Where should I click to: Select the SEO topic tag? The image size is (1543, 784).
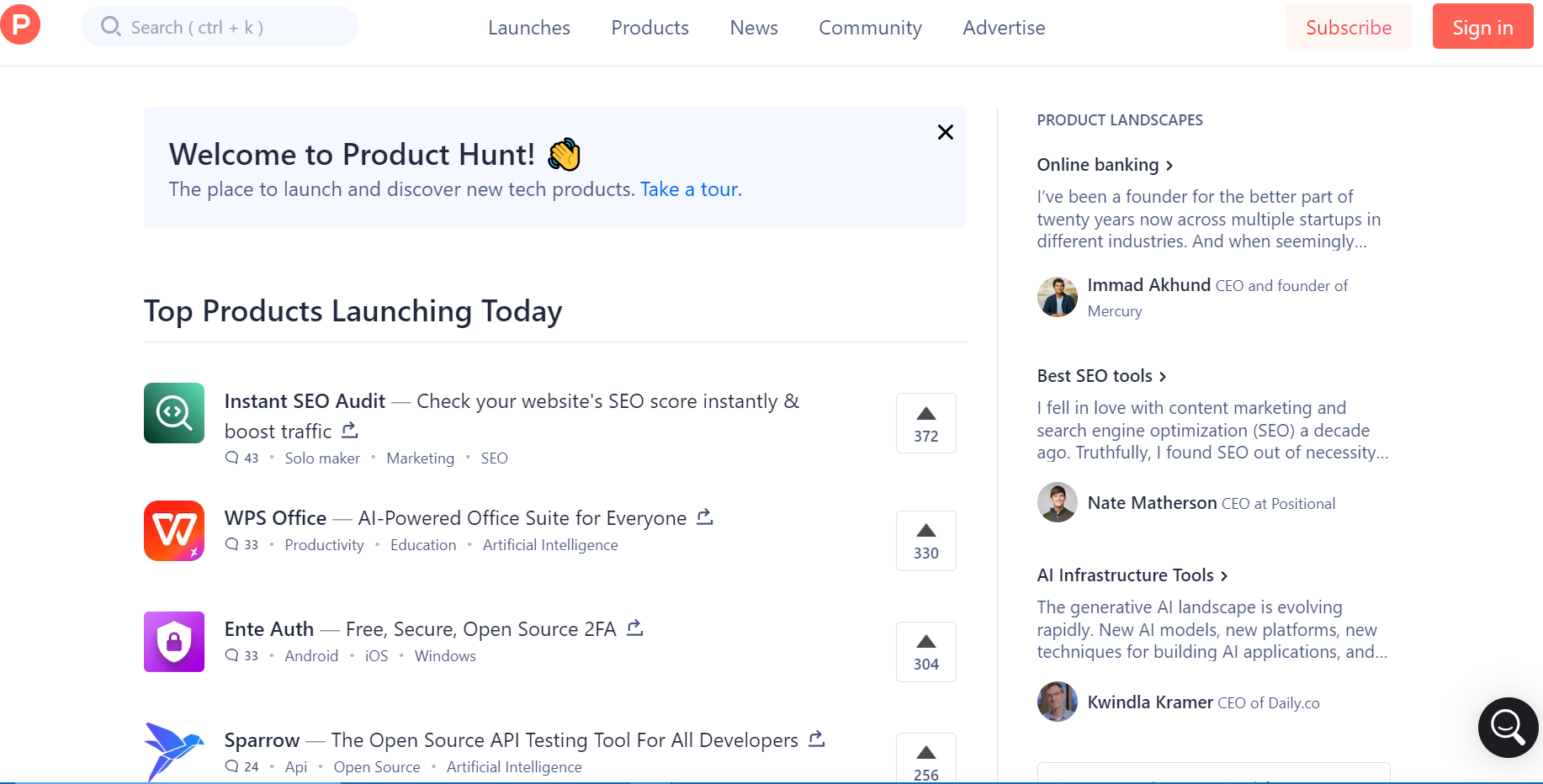494,458
